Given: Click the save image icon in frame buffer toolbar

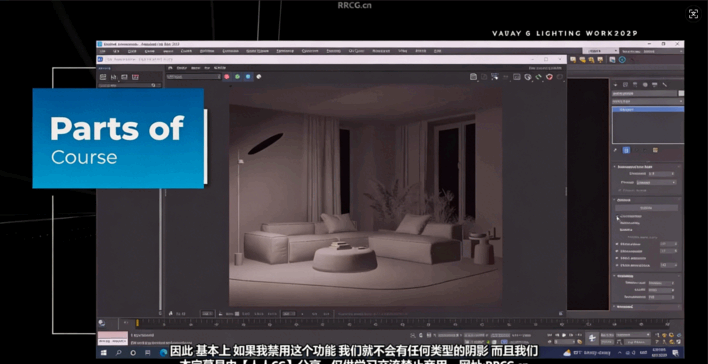Looking at the screenshot, I should (473, 77).
